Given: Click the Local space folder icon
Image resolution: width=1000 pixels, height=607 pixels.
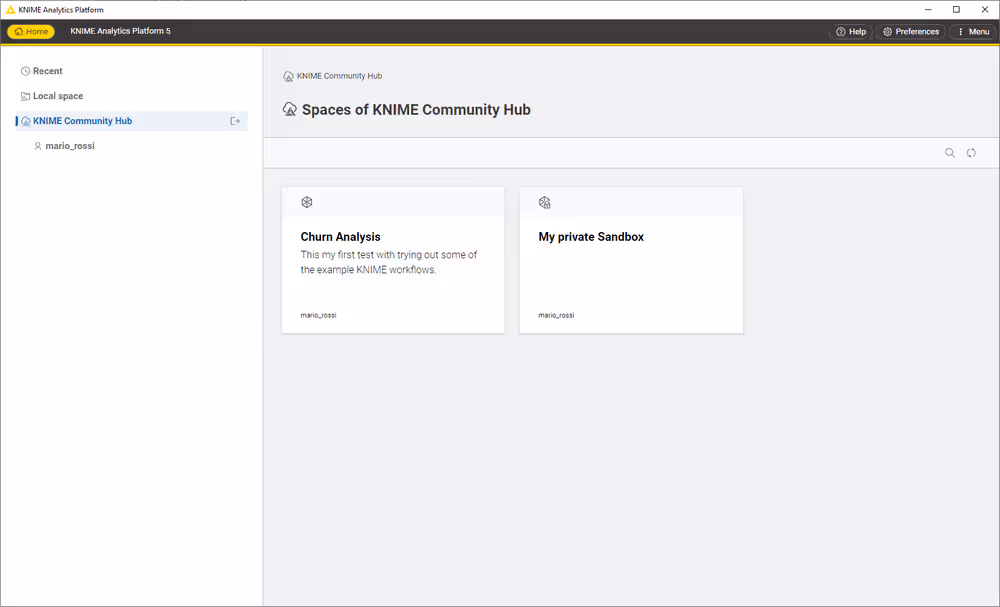Looking at the screenshot, I should point(25,96).
